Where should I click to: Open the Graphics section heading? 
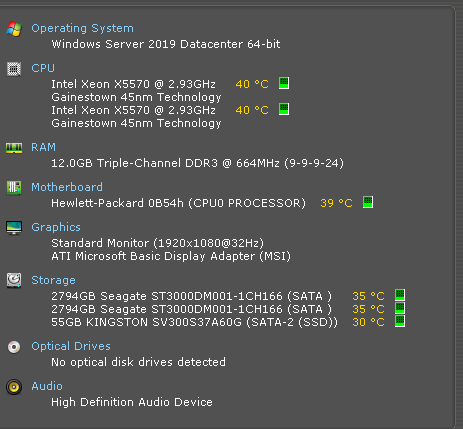(x=56, y=227)
